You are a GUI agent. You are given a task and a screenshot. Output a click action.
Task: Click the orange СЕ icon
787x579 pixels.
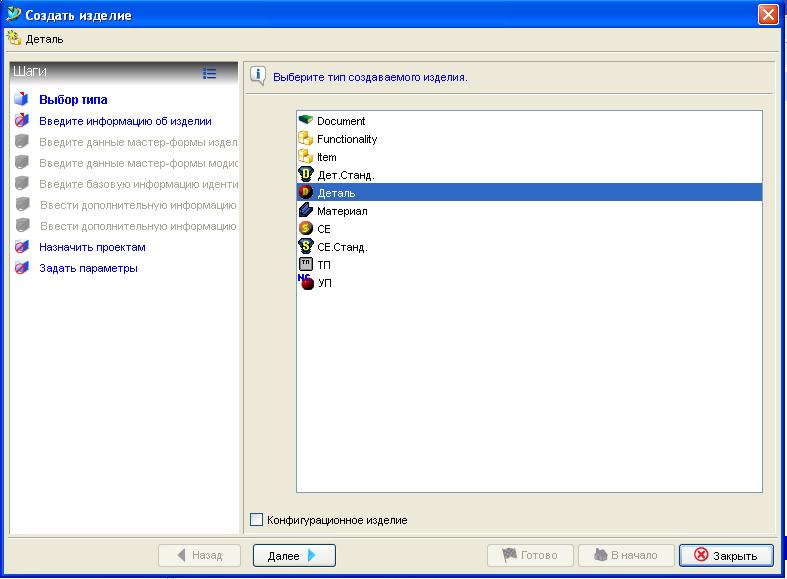306,228
